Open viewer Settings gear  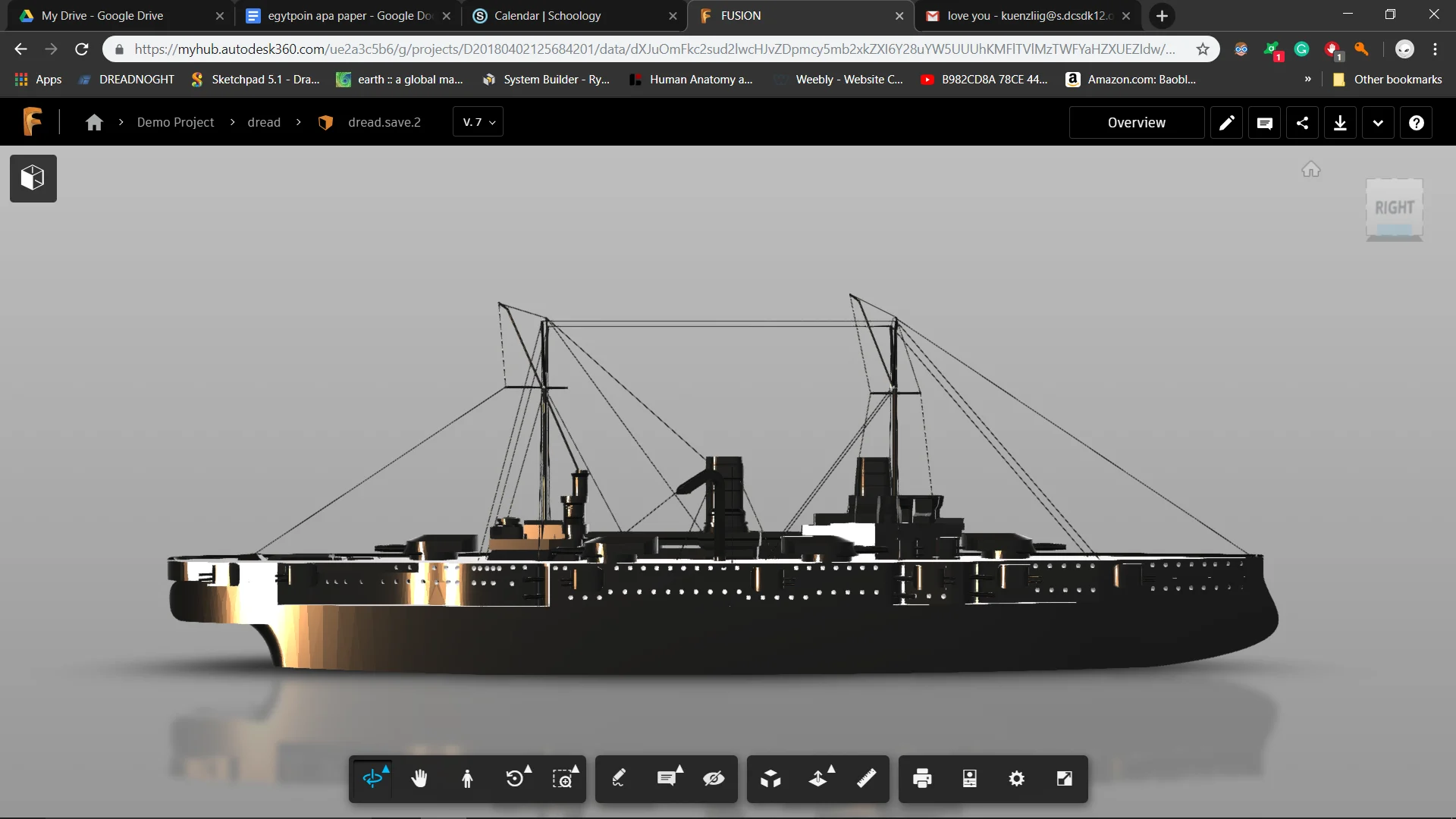[1017, 779]
